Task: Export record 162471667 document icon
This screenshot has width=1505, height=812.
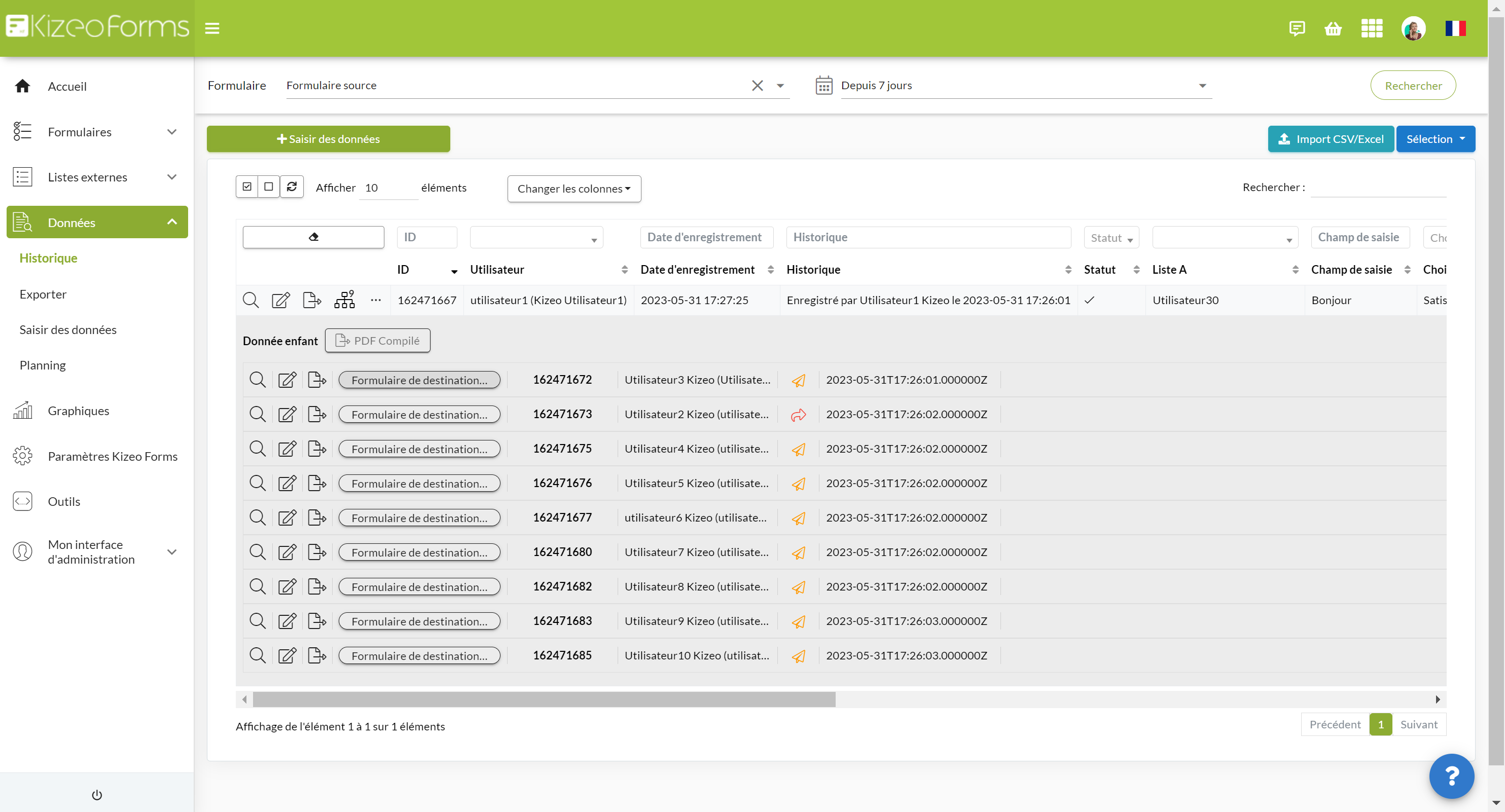Action: pyautogui.click(x=312, y=300)
